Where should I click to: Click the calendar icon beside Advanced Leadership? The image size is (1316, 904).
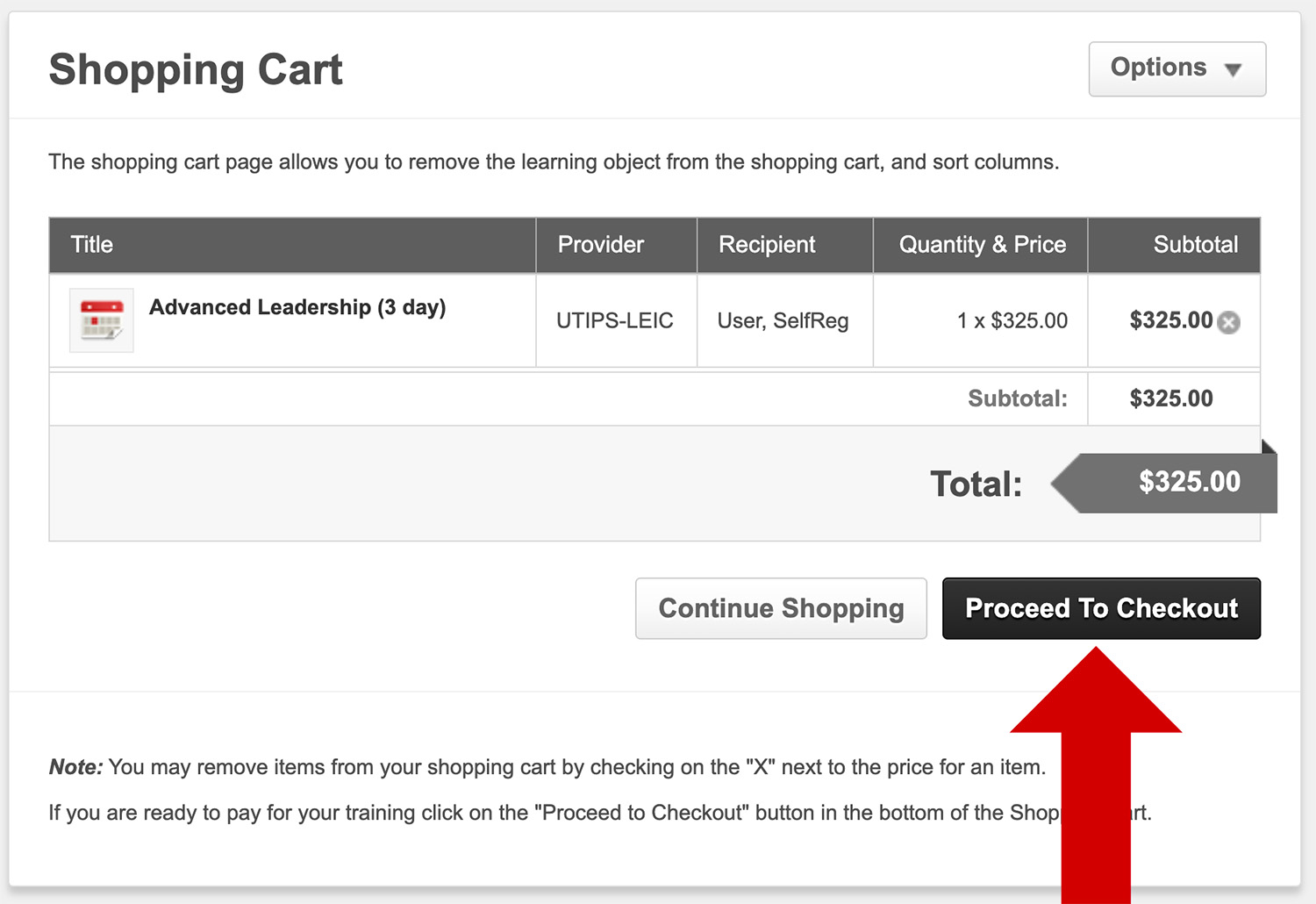[x=101, y=319]
